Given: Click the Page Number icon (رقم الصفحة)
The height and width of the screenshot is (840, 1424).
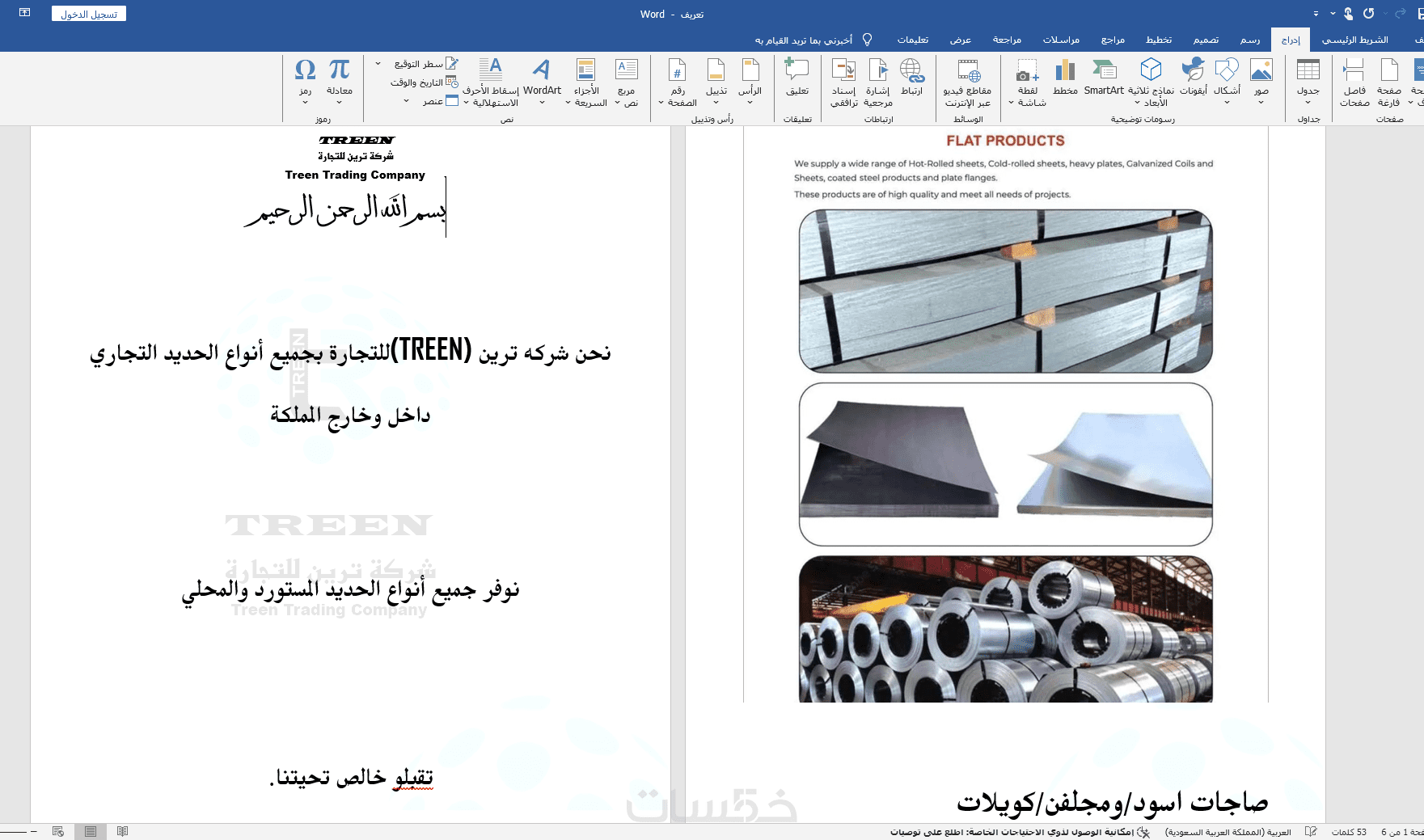Looking at the screenshot, I should tap(678, 70).
